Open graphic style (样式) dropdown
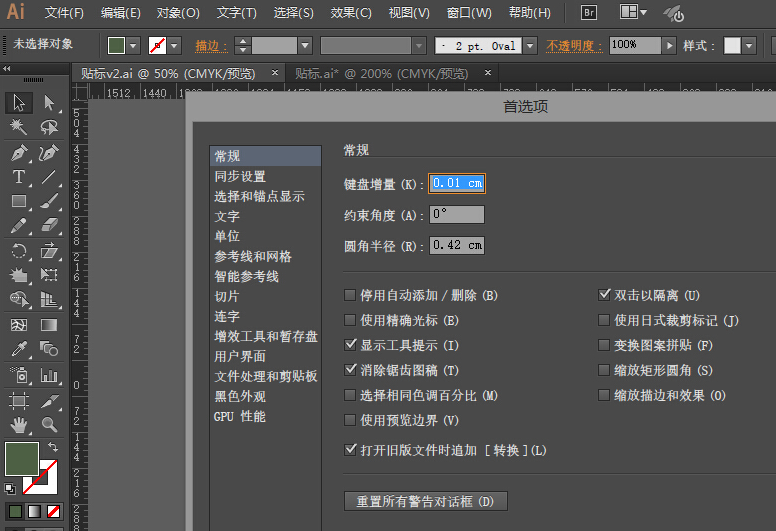 click(x=749, y=46)
